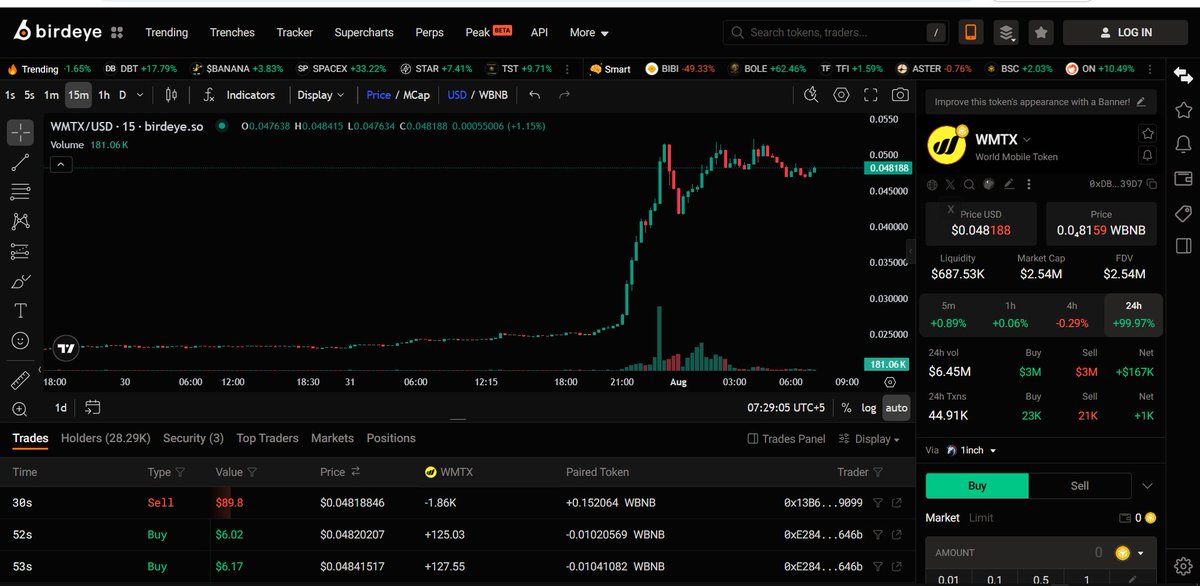Viewport: 1200px width, 586px height.
Task: Swap the Price column currency display
Action: tap(355, 472)
